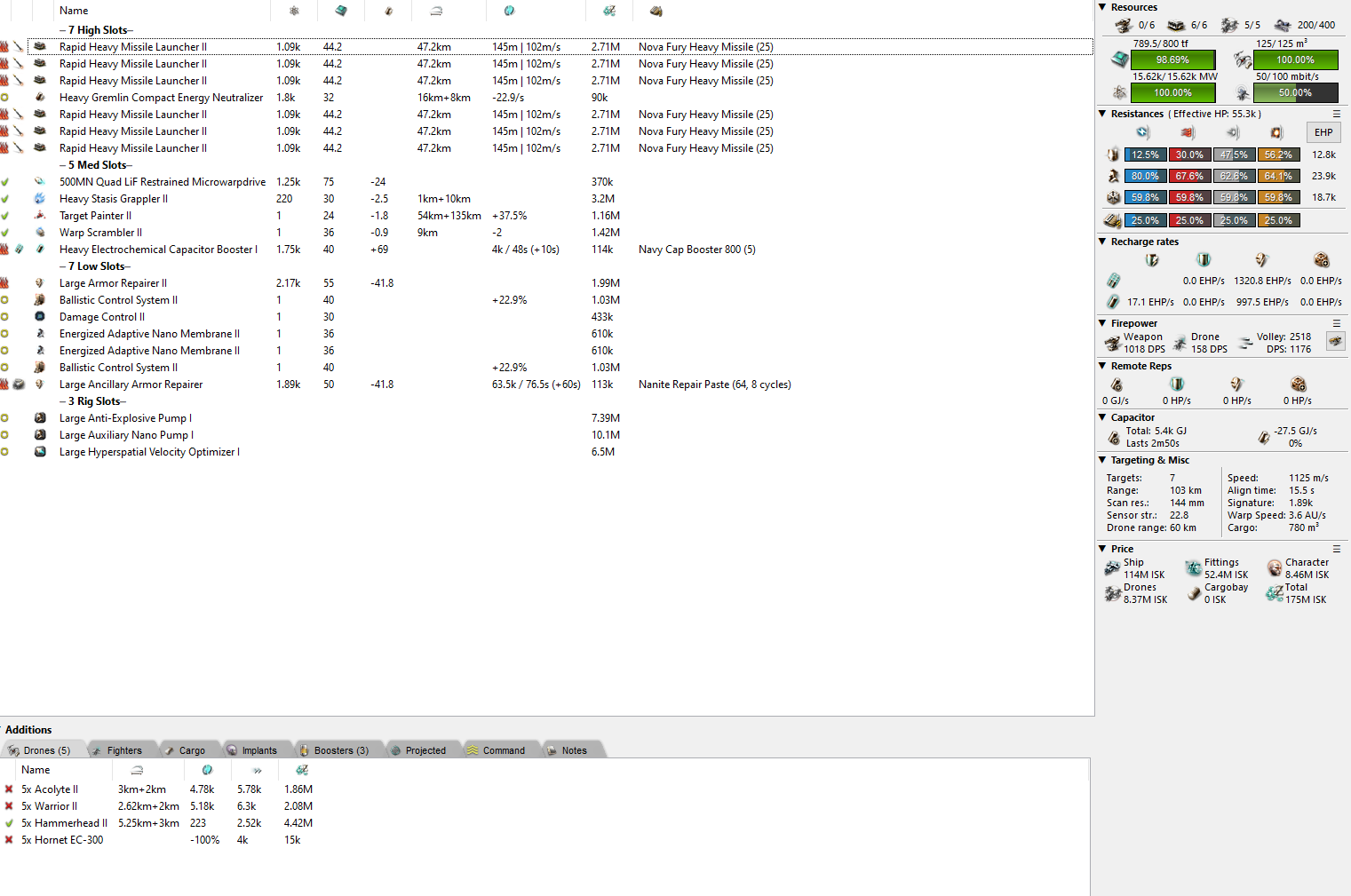Click the drone bandwidth 50.00% gauge bar
The image size is (1351, 896).
[1295, 92]
